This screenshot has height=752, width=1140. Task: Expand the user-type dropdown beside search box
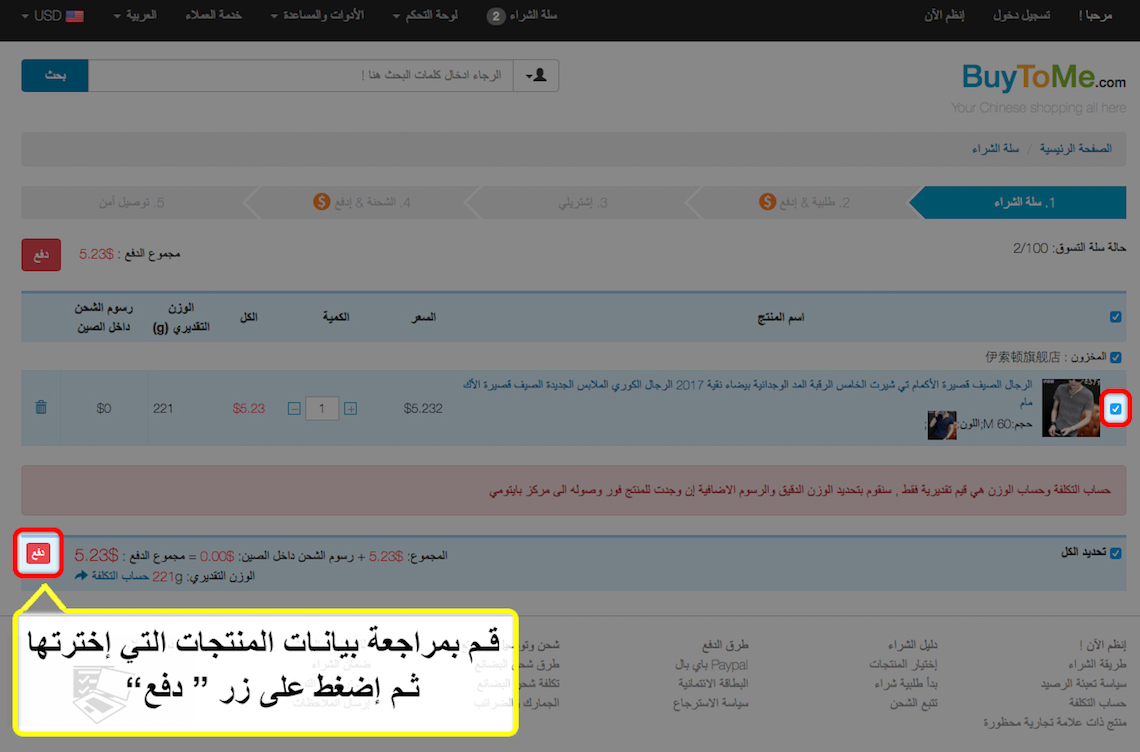tap(536, 76)
